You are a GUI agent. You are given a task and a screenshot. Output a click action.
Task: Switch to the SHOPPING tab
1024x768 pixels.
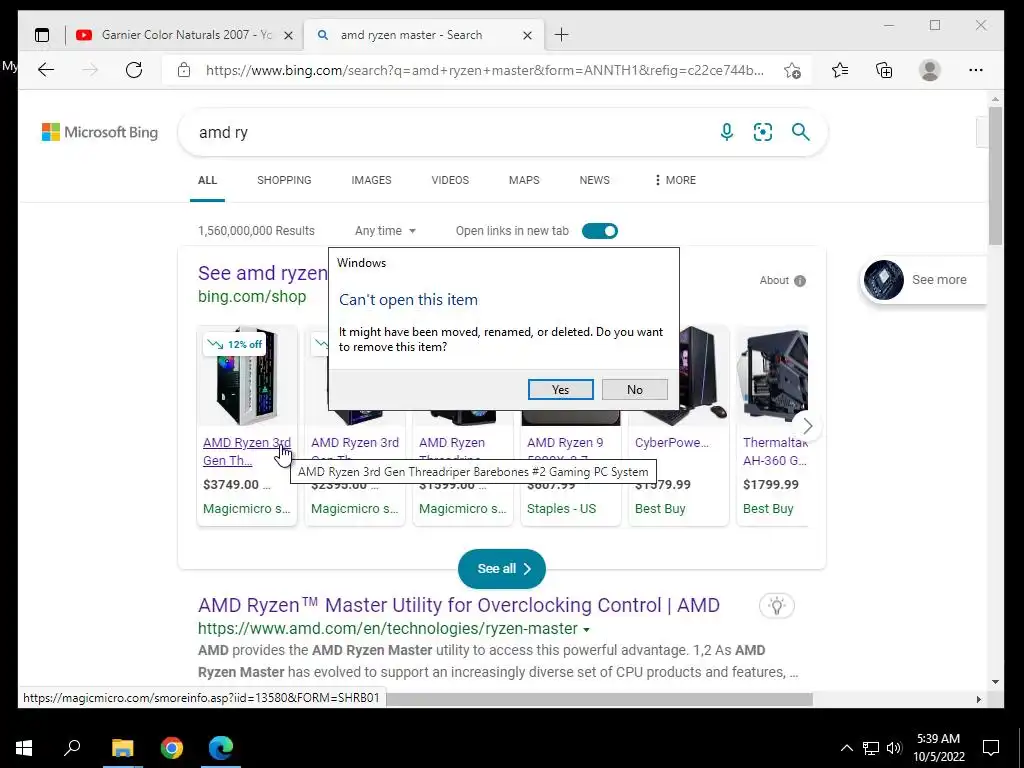(x=284, y=180)
